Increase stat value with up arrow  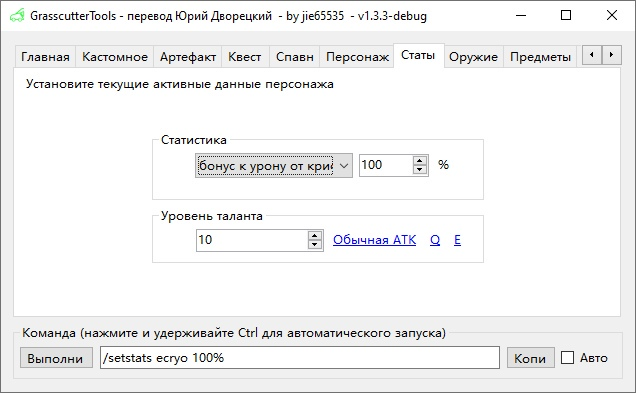[420, 160]
